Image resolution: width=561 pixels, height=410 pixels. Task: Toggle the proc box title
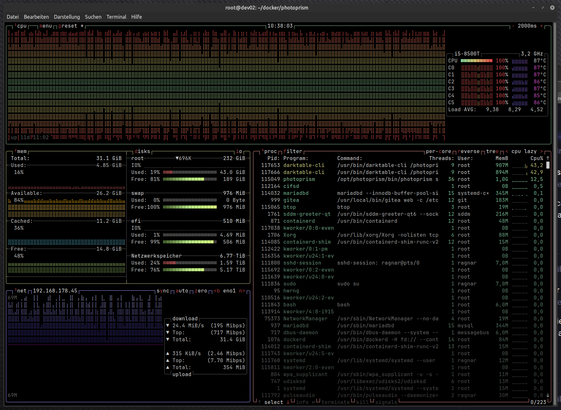269,151
